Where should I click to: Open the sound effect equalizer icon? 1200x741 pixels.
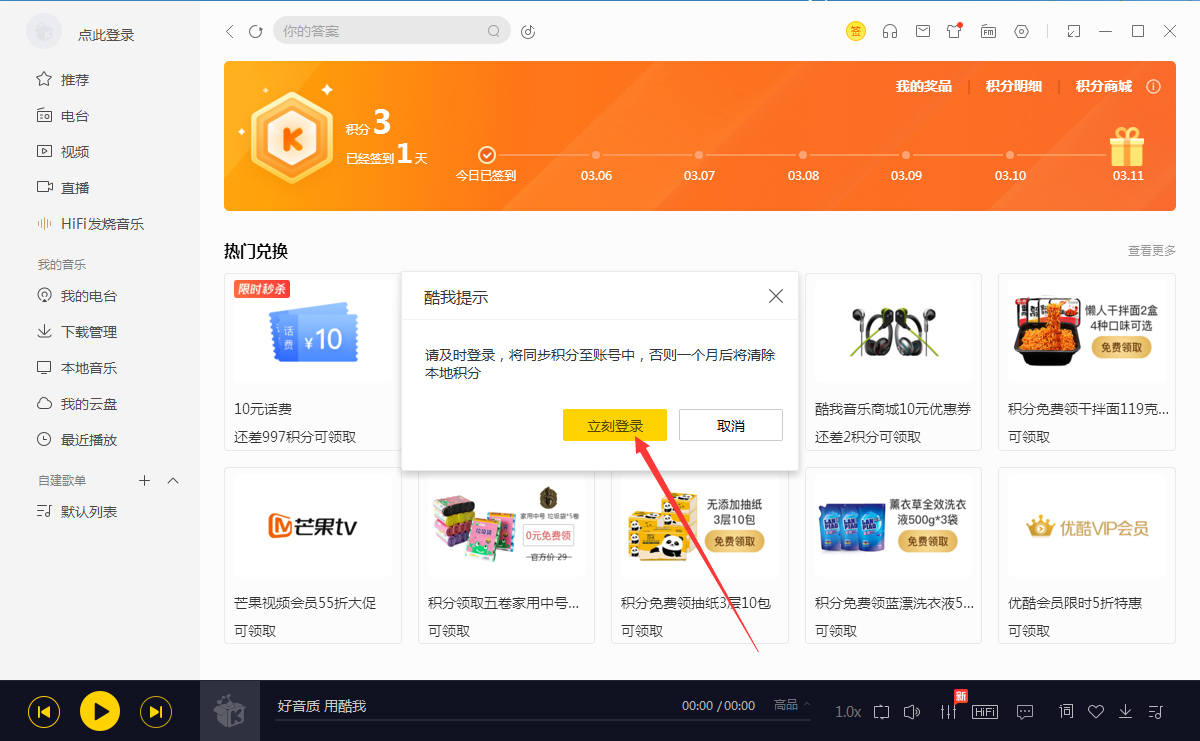pyautogui.click(x=946, y=711)
